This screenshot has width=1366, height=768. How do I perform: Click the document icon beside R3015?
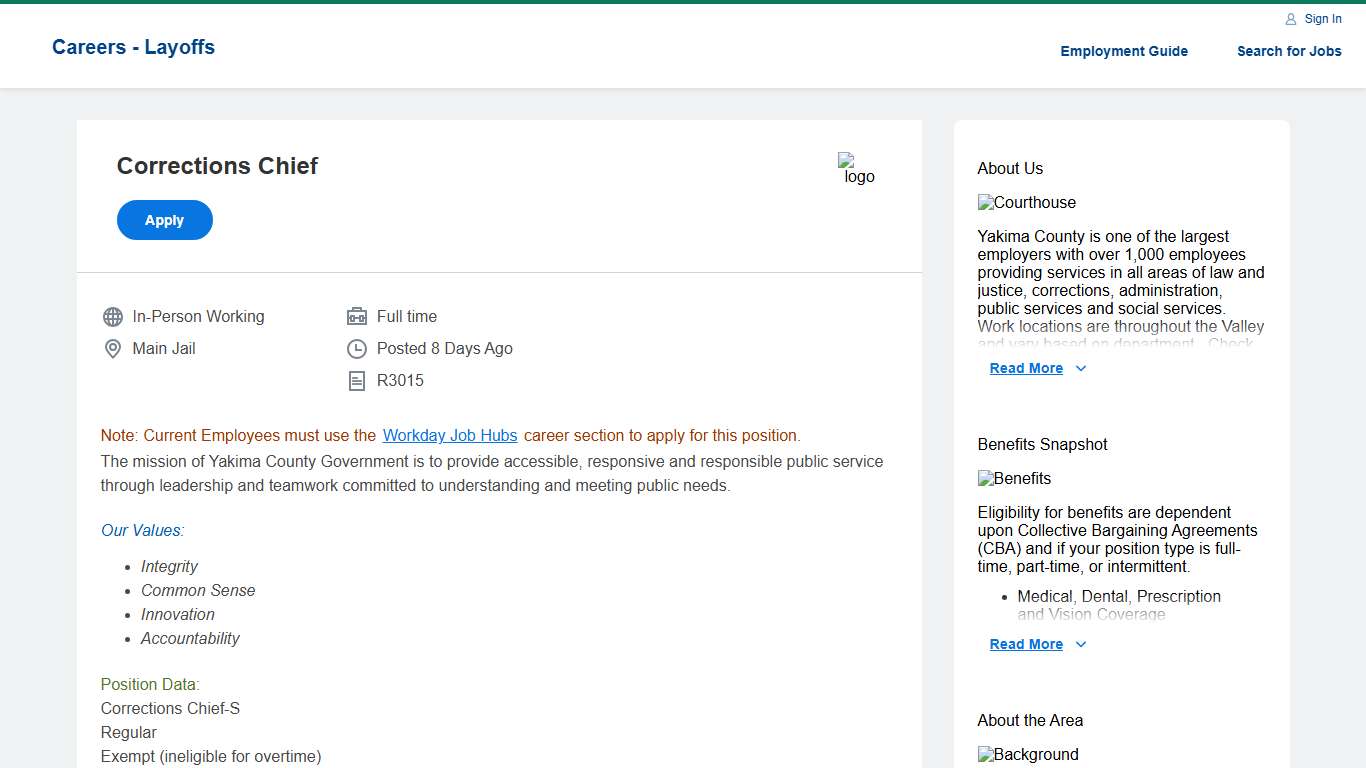[x=357, y=381]
